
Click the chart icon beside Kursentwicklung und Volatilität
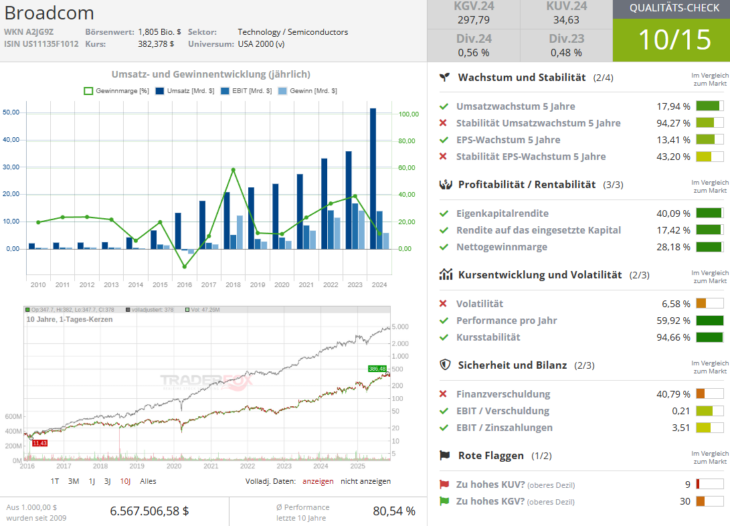pos(444,274)
